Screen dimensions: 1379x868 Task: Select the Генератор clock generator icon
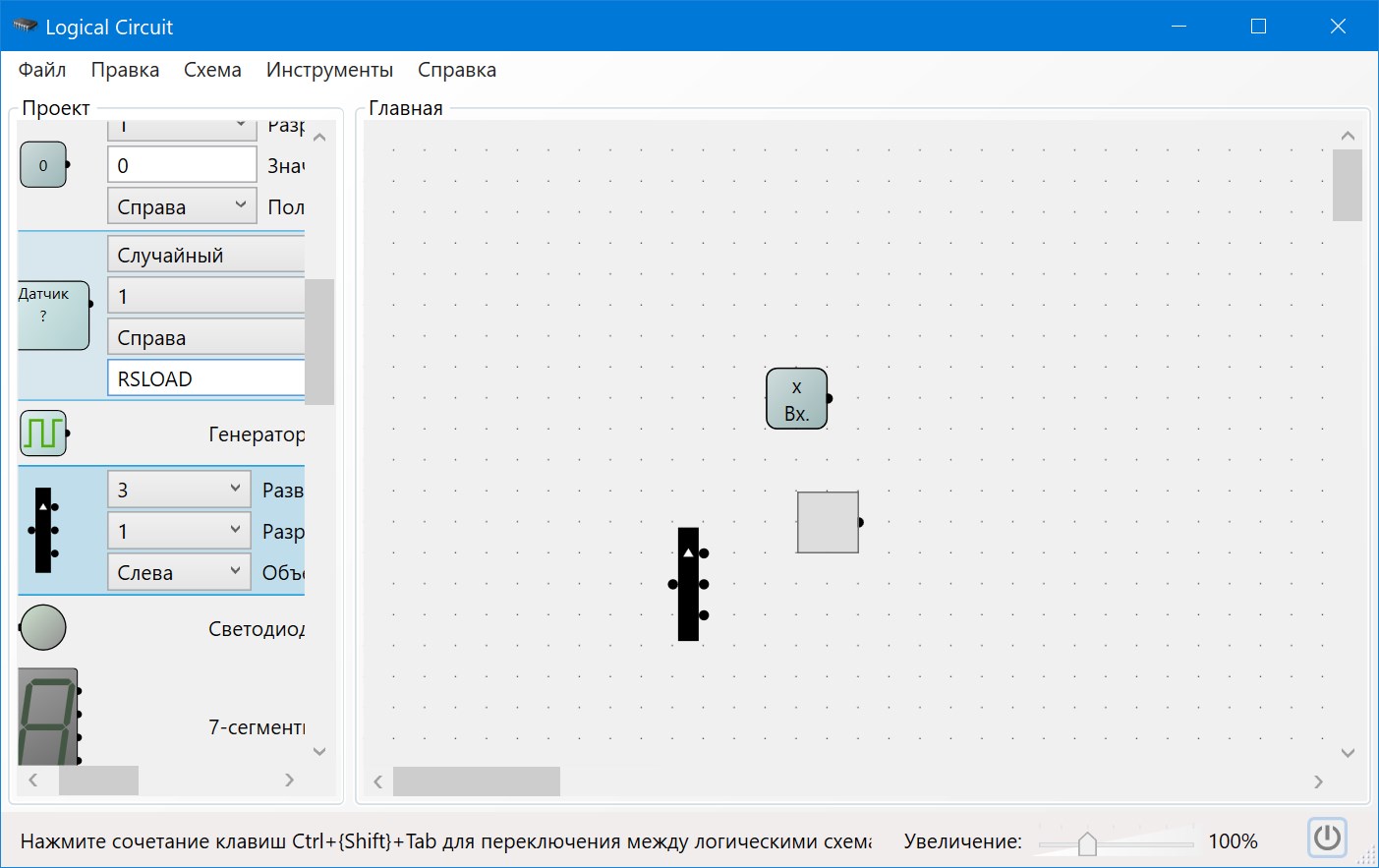tap(42, 432)
